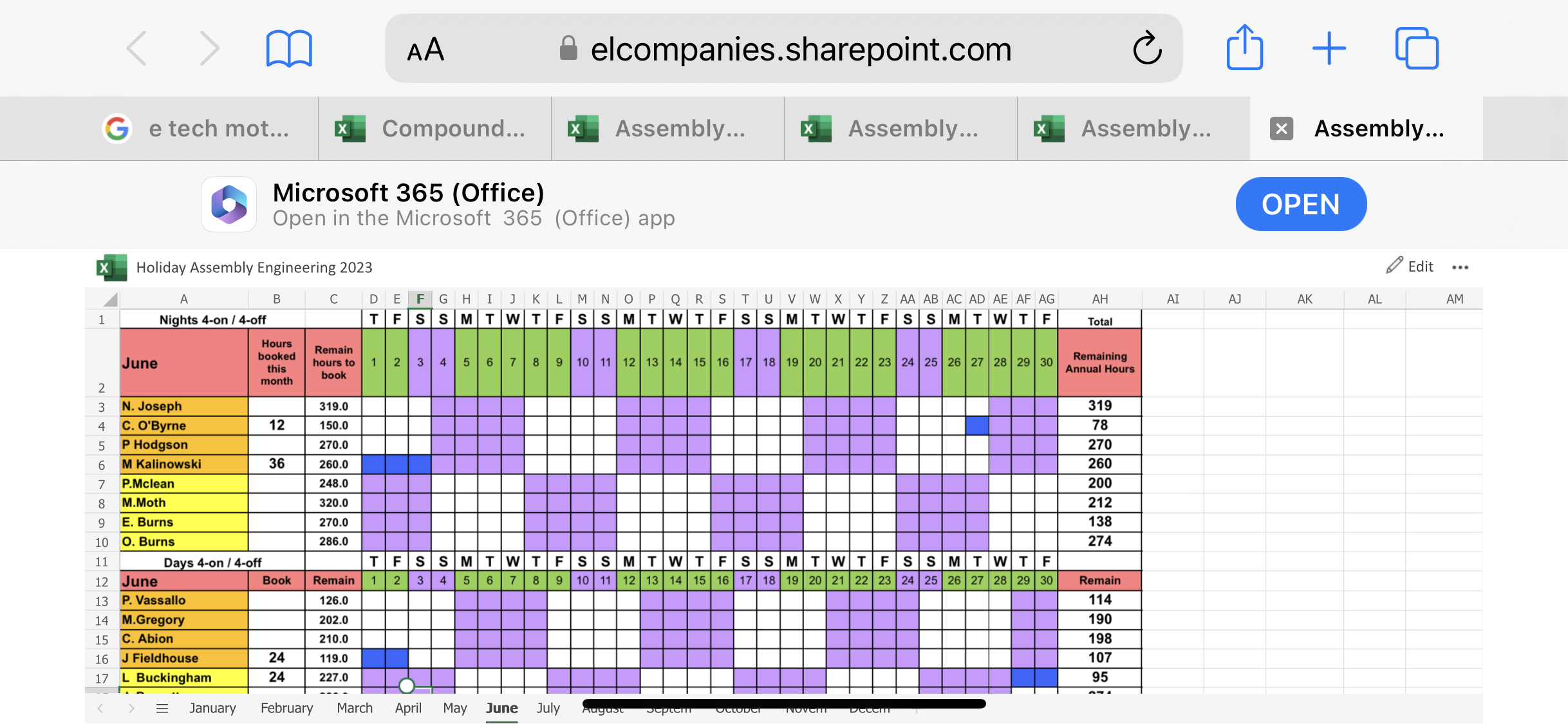Tap the elcompanies.sharepoint.com address bar

(x=801, y=50)
